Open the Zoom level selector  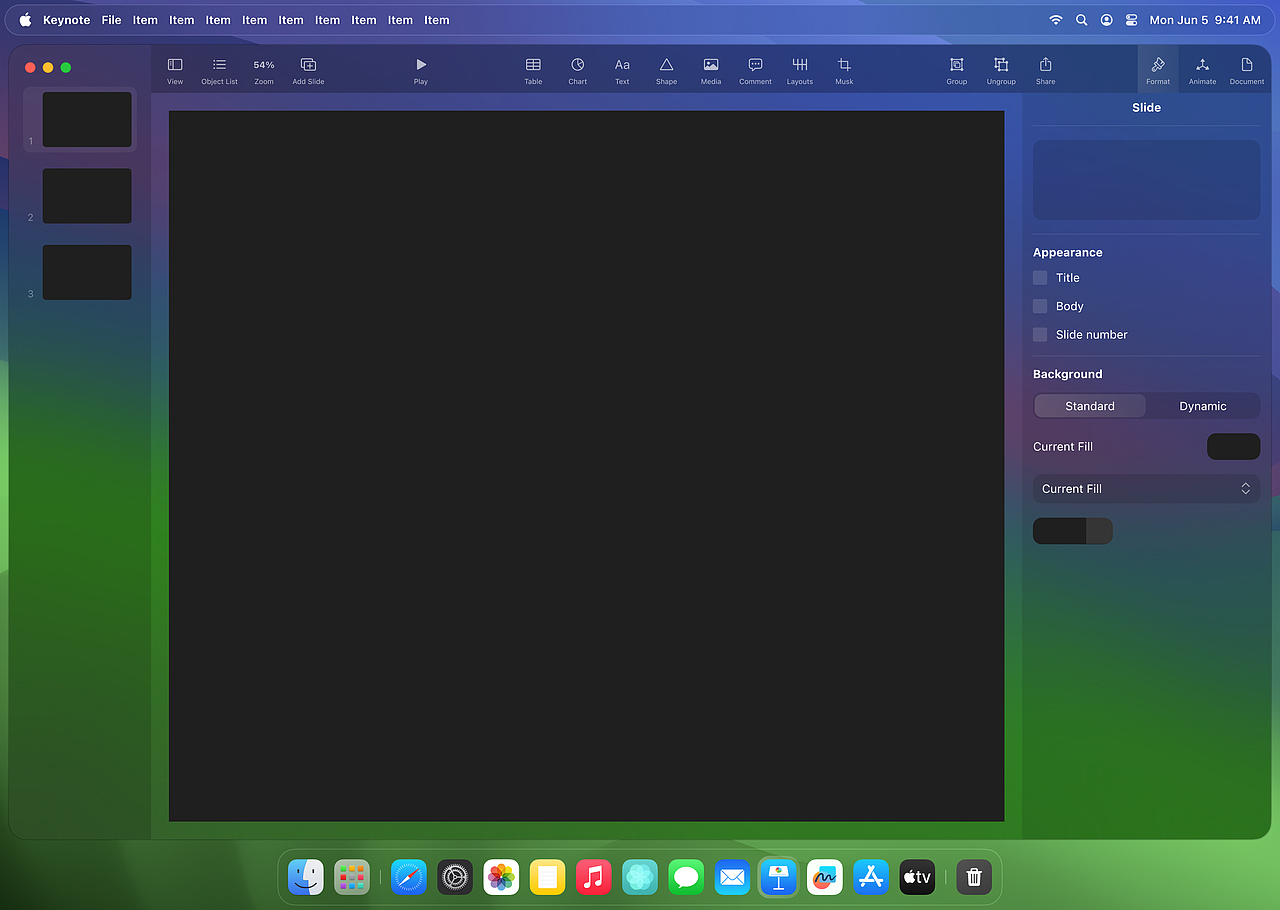point(263,68)
